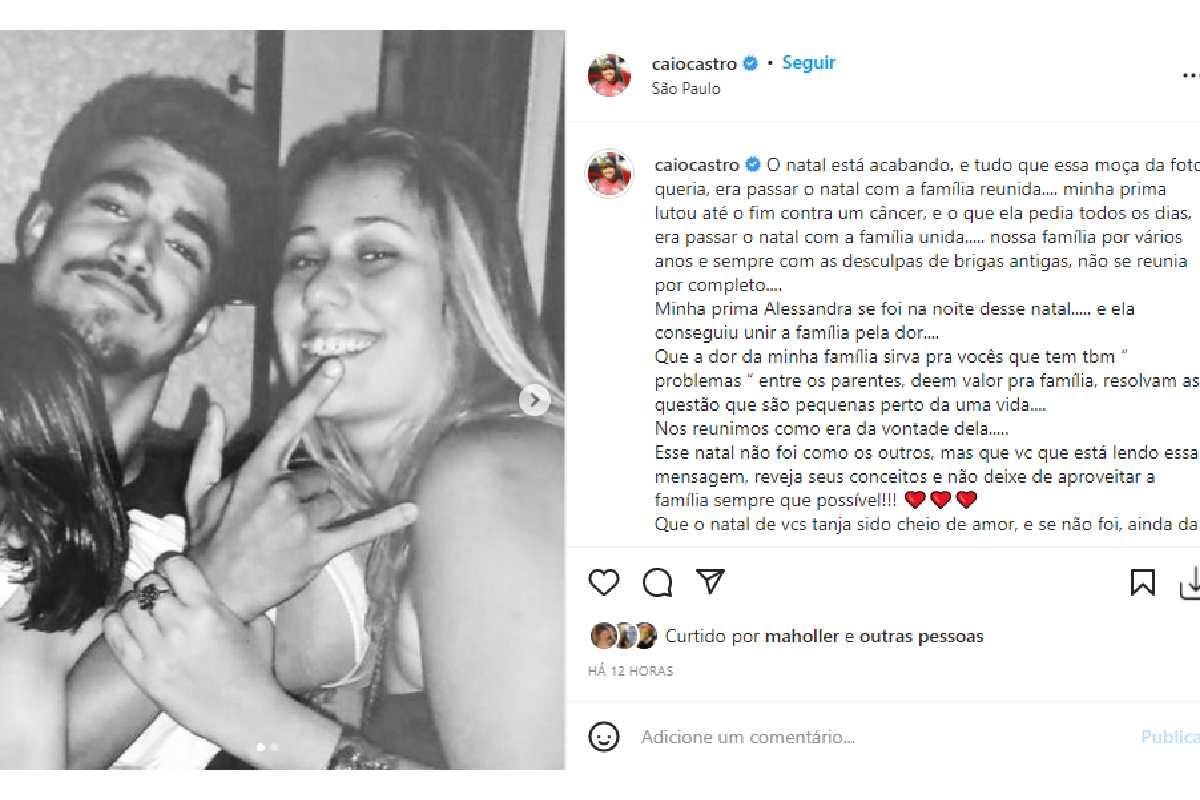
Task: Open the emoji picker smiley icon
Action: pos(604,738)
